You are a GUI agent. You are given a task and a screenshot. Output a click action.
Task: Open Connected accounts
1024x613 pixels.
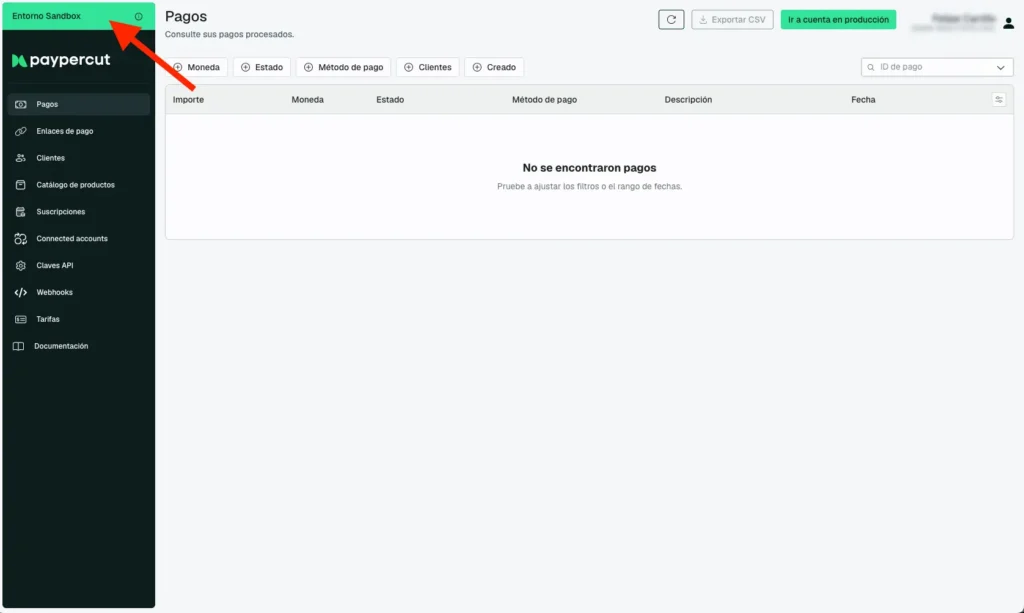(x=79, y=239)
